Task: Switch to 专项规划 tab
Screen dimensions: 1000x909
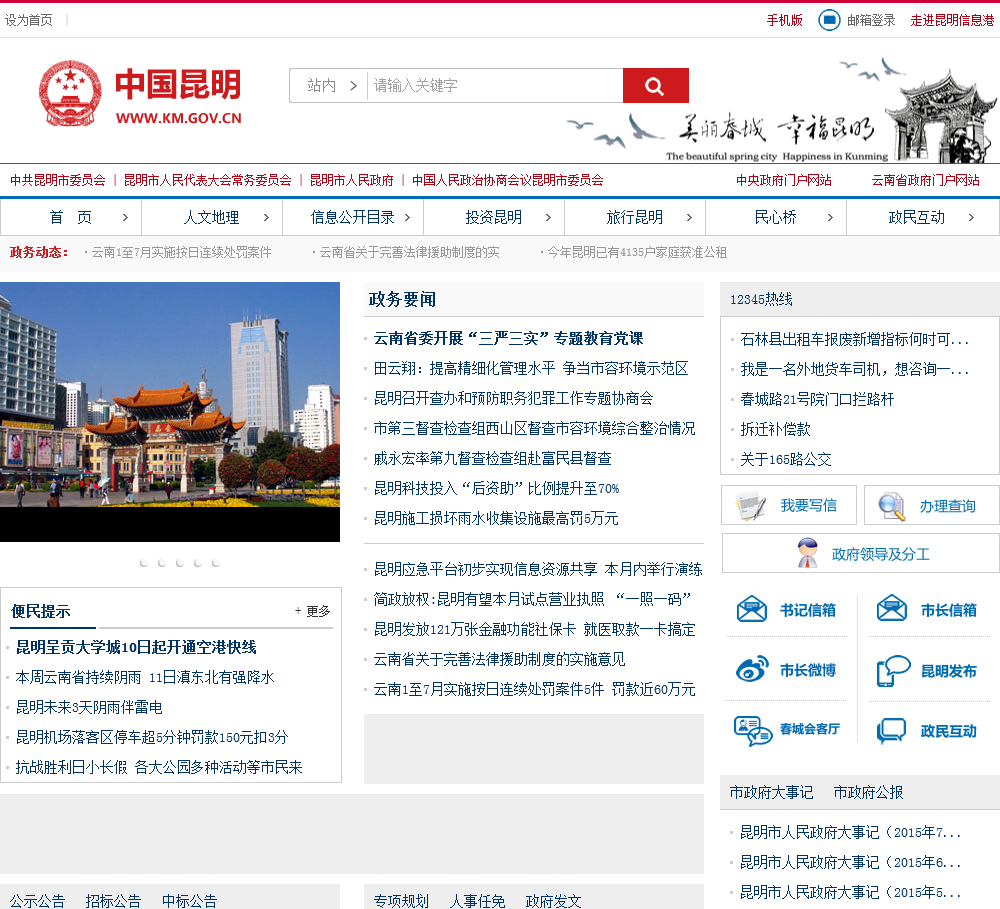Action: (x=401, y=901)
